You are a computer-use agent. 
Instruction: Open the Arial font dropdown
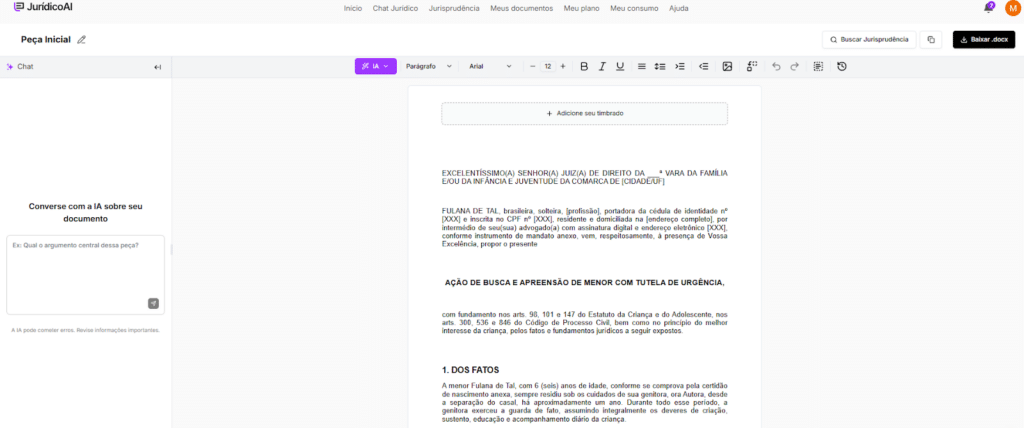[x=490, y=66]
